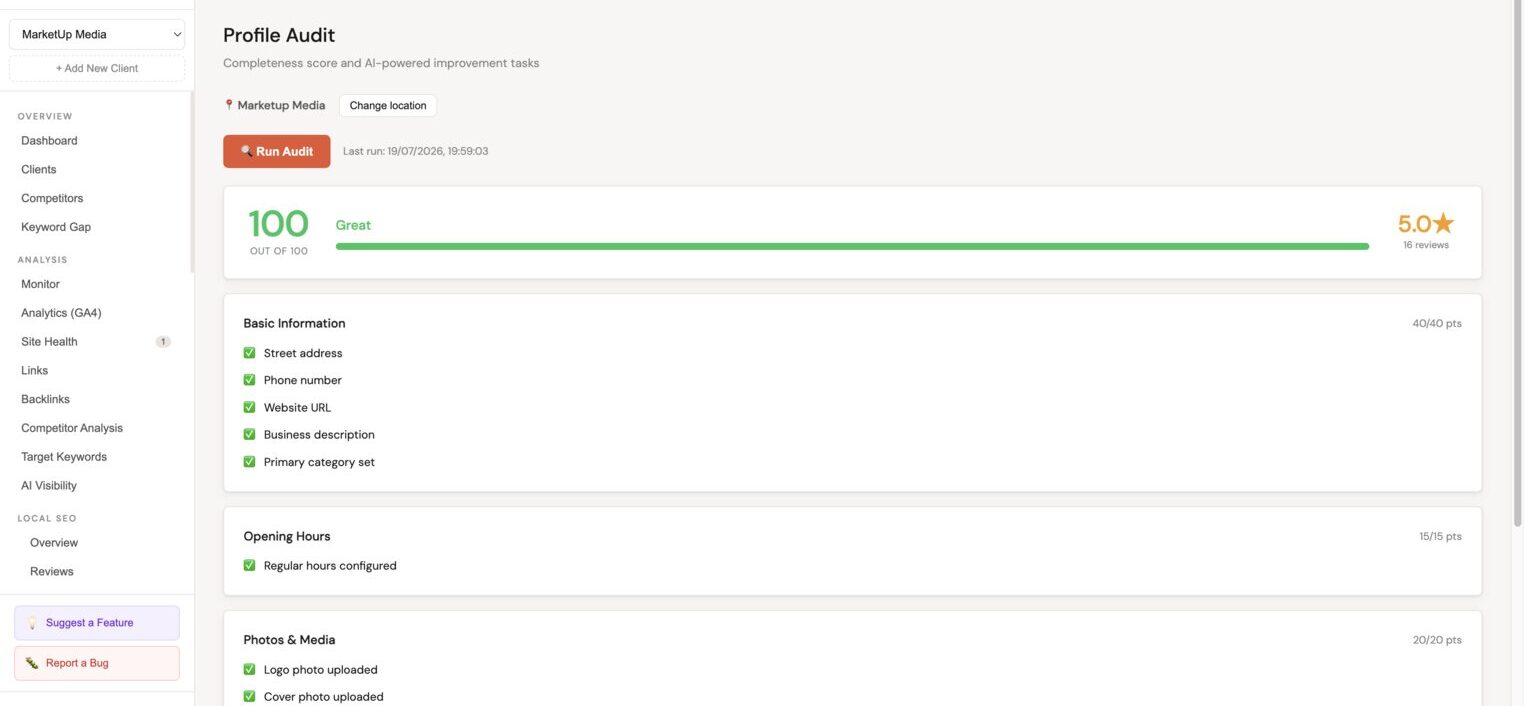Click the bug icon in Report a Bug
The width and height of the screenshot is (1524, 706).
tap(32, 663)
